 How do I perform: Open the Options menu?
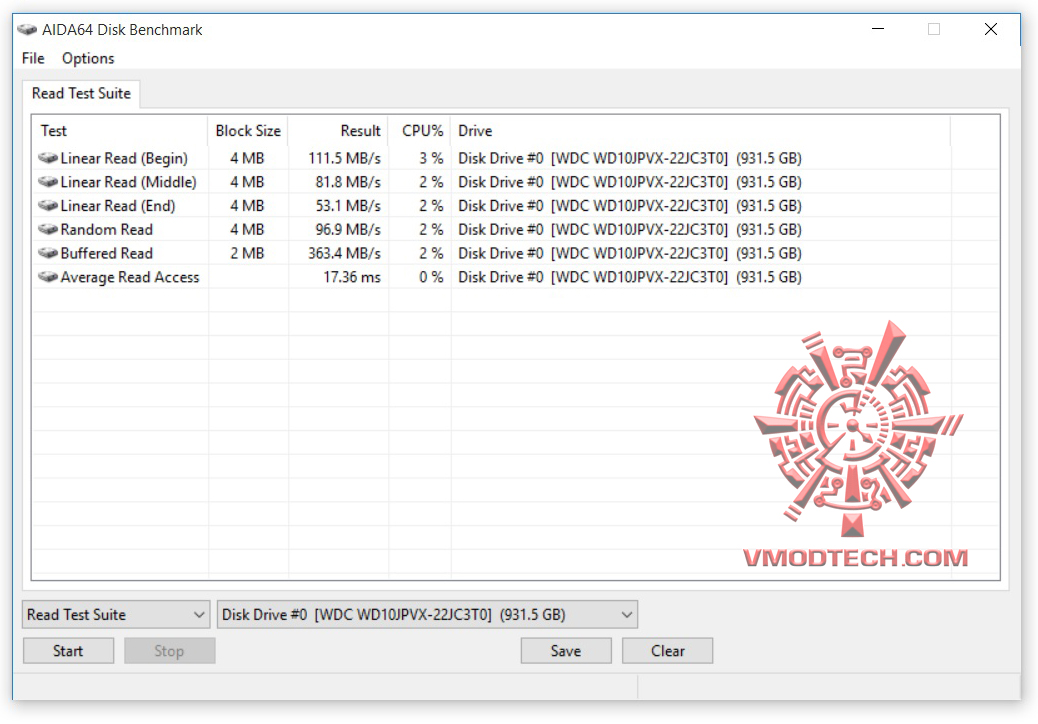pyautogui.click(x=88, y=58)
